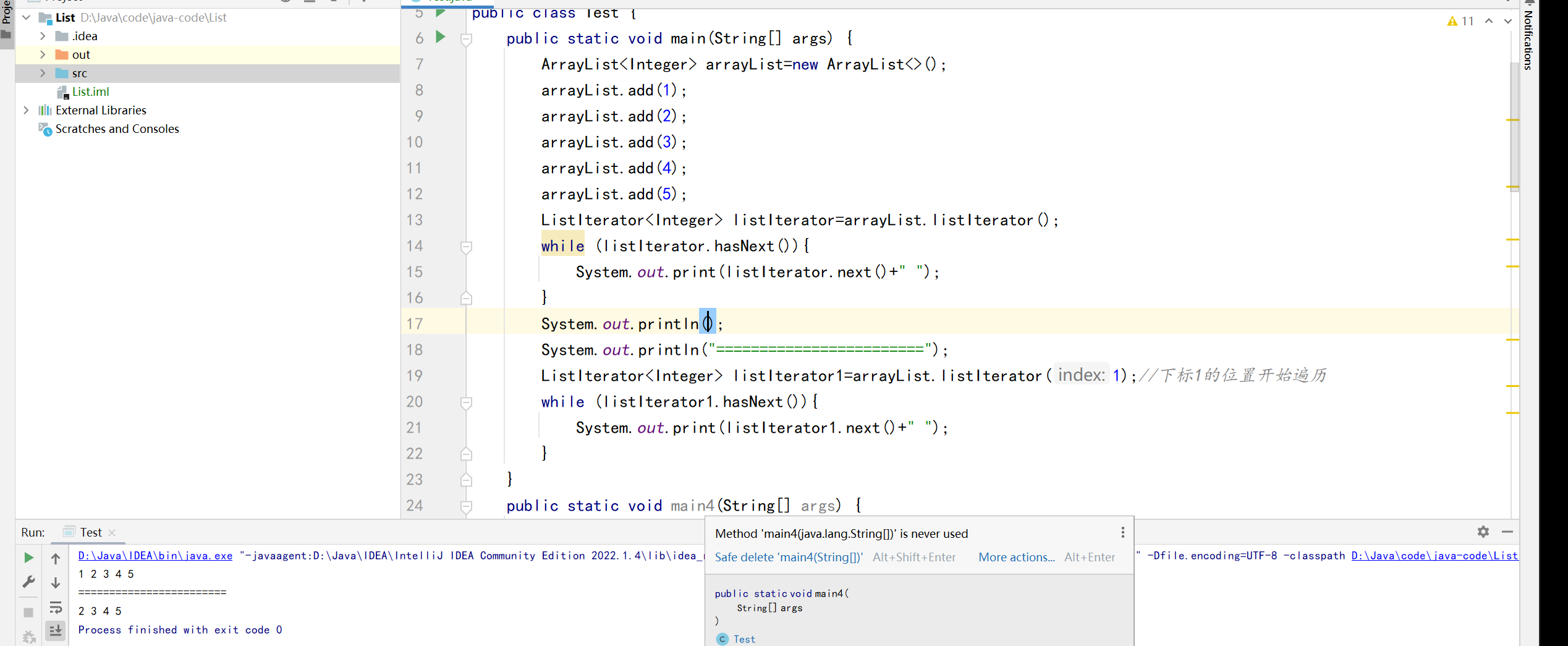Go to previous highlighted error arrow
The height and width of the screenshot is (646, 1568).
pos(1489,21)
